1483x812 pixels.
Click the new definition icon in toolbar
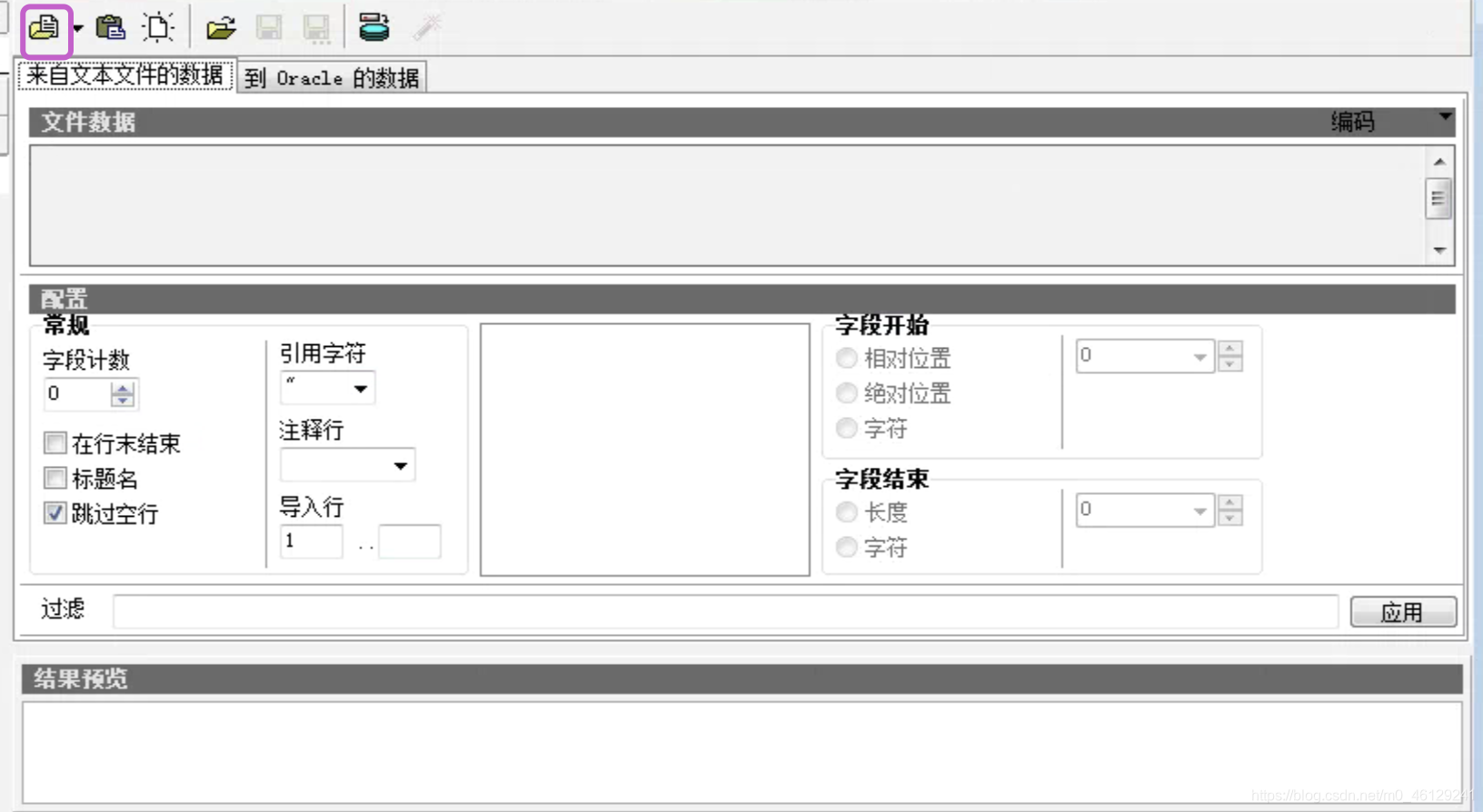coord(158,28)
